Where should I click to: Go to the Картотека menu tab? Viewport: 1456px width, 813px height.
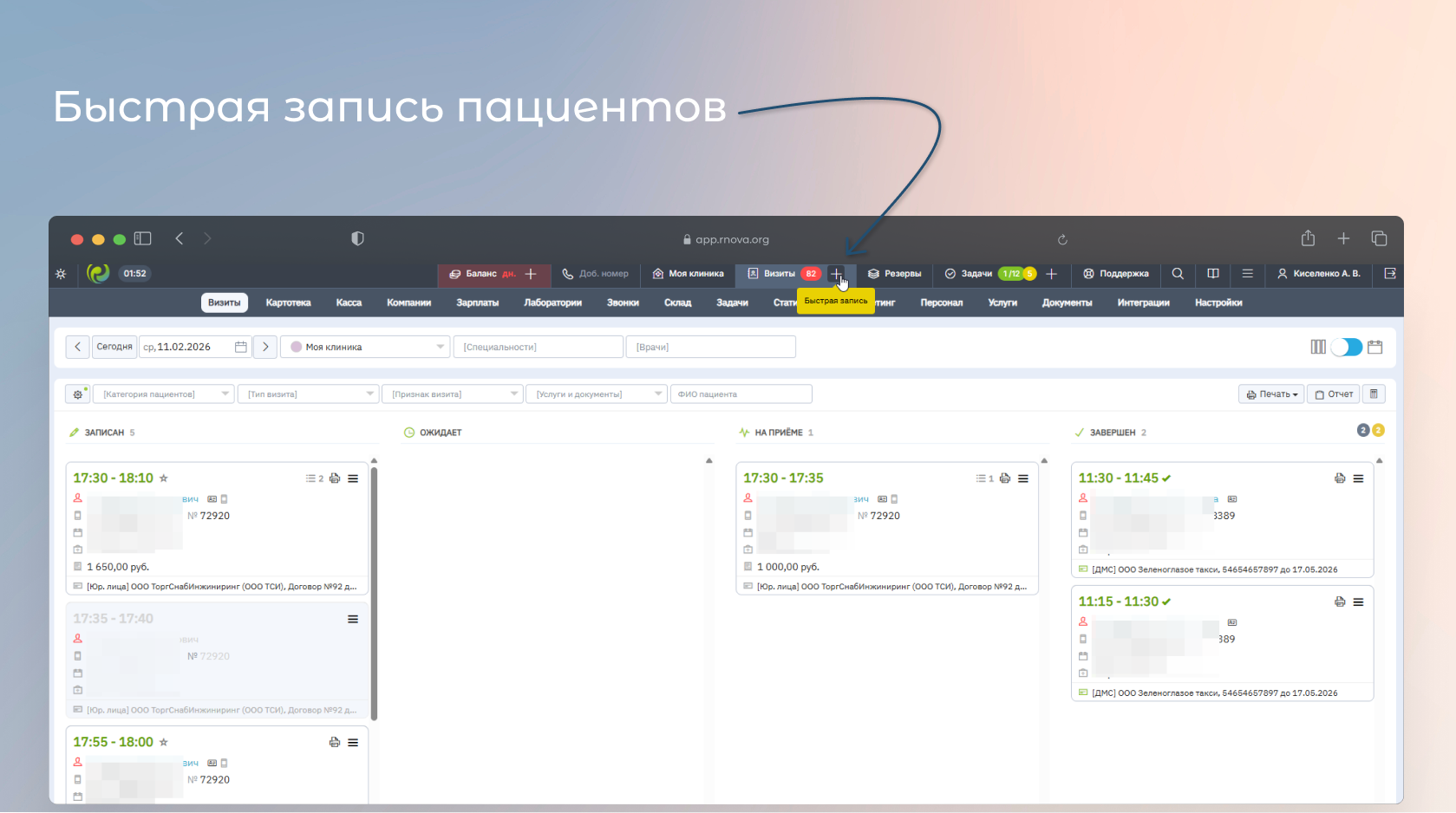point(288,302)
